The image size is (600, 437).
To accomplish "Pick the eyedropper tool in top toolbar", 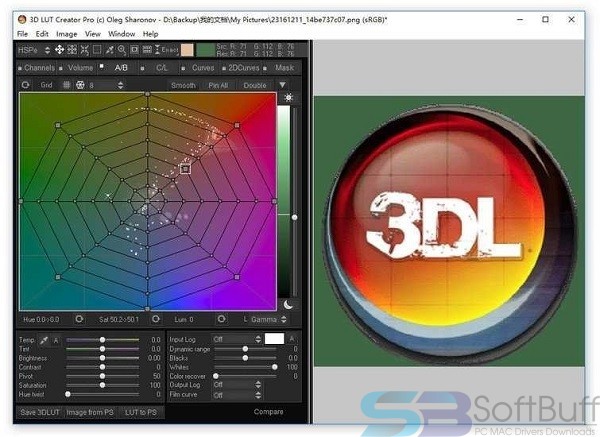I will (109, 50).
